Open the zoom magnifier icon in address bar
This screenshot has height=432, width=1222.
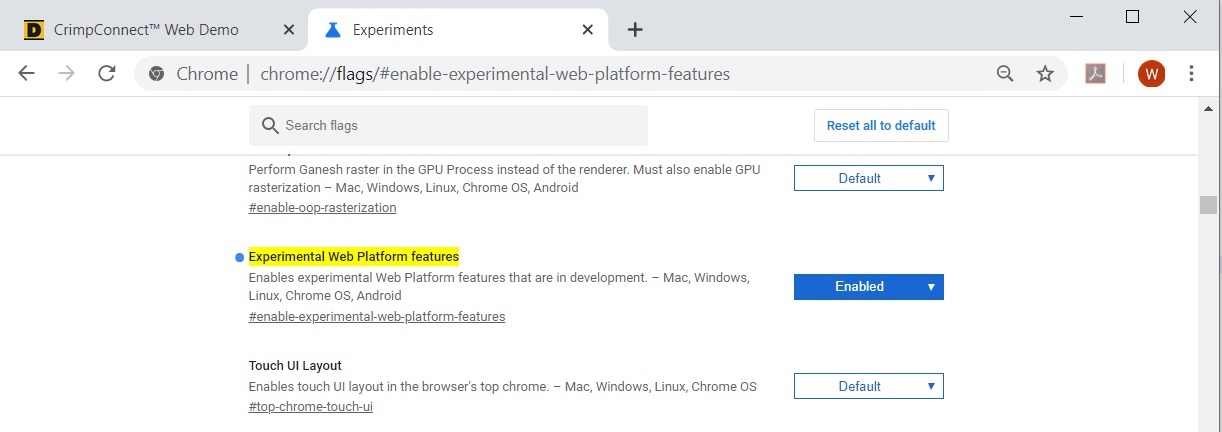(1005, 73)
